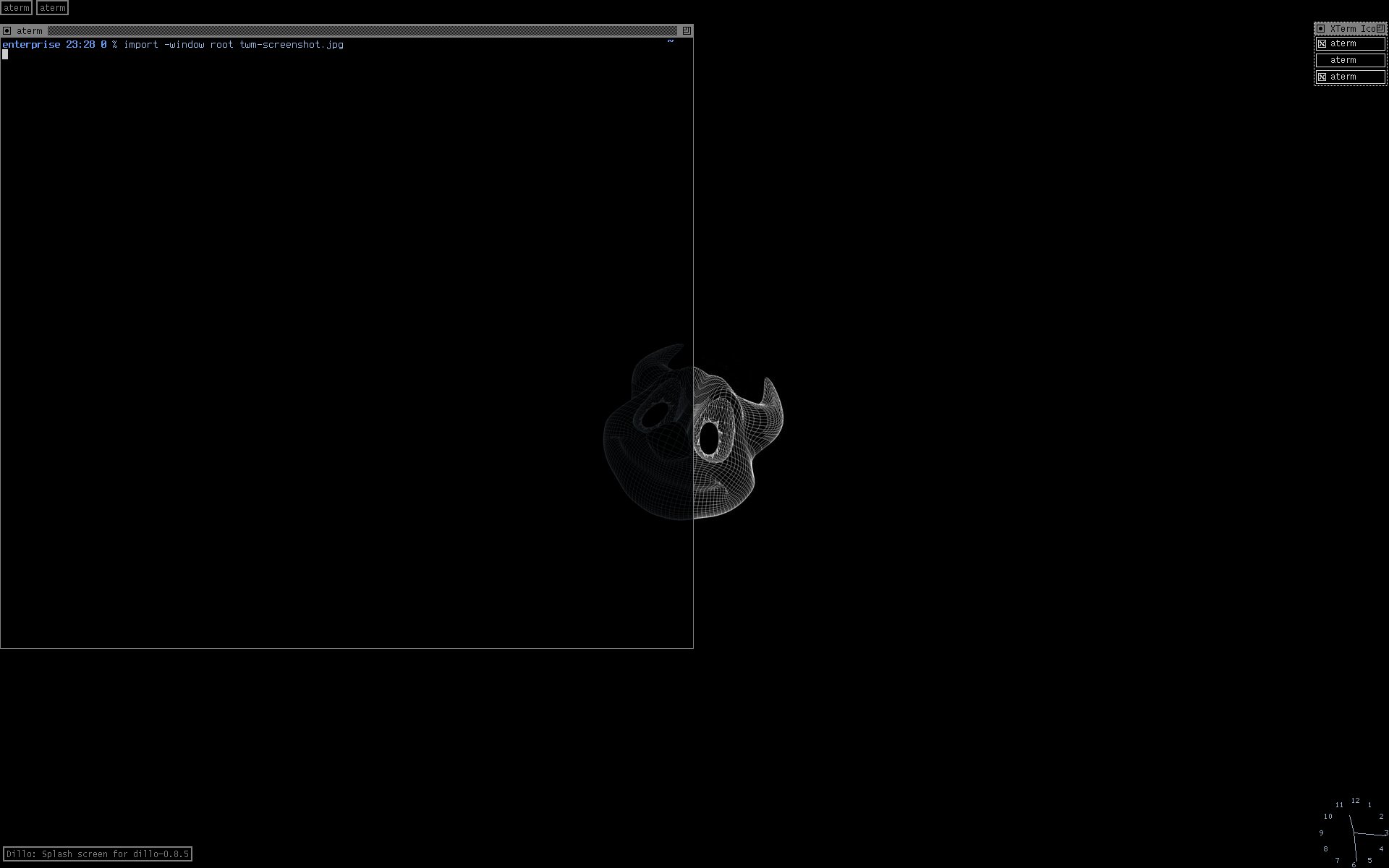Screen dimensions: 1389x868
Task: Click the iconify button of the XTerm icon manager
Action: pos(1320,29)
